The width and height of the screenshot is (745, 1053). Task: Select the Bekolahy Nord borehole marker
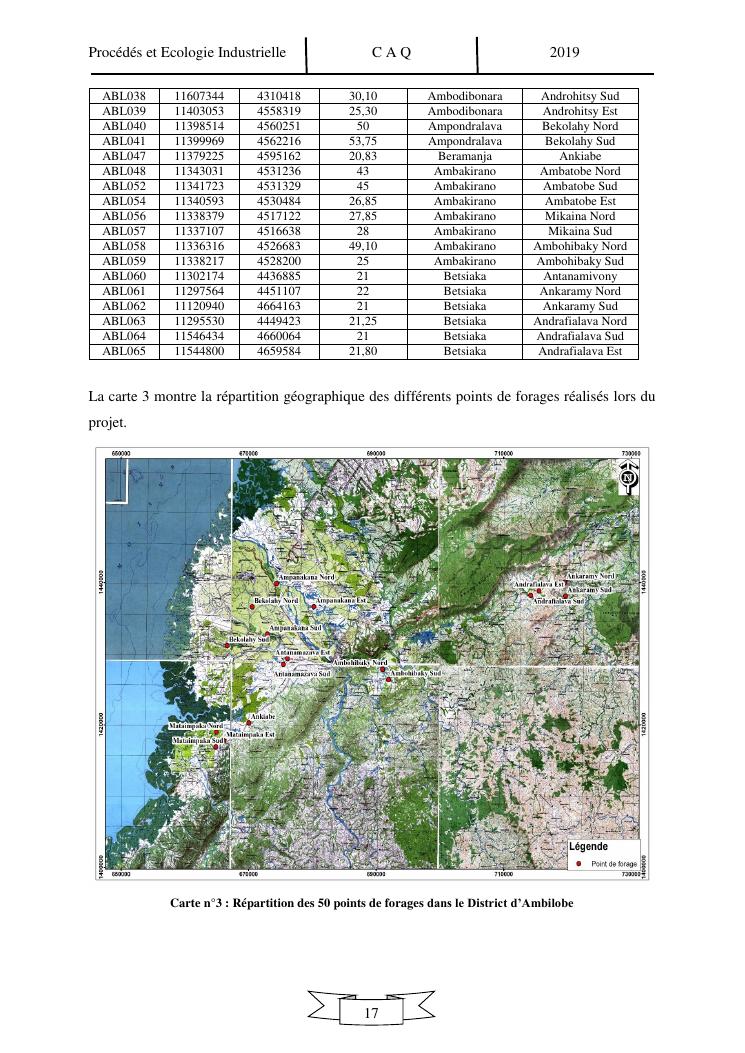pos(251,606)
